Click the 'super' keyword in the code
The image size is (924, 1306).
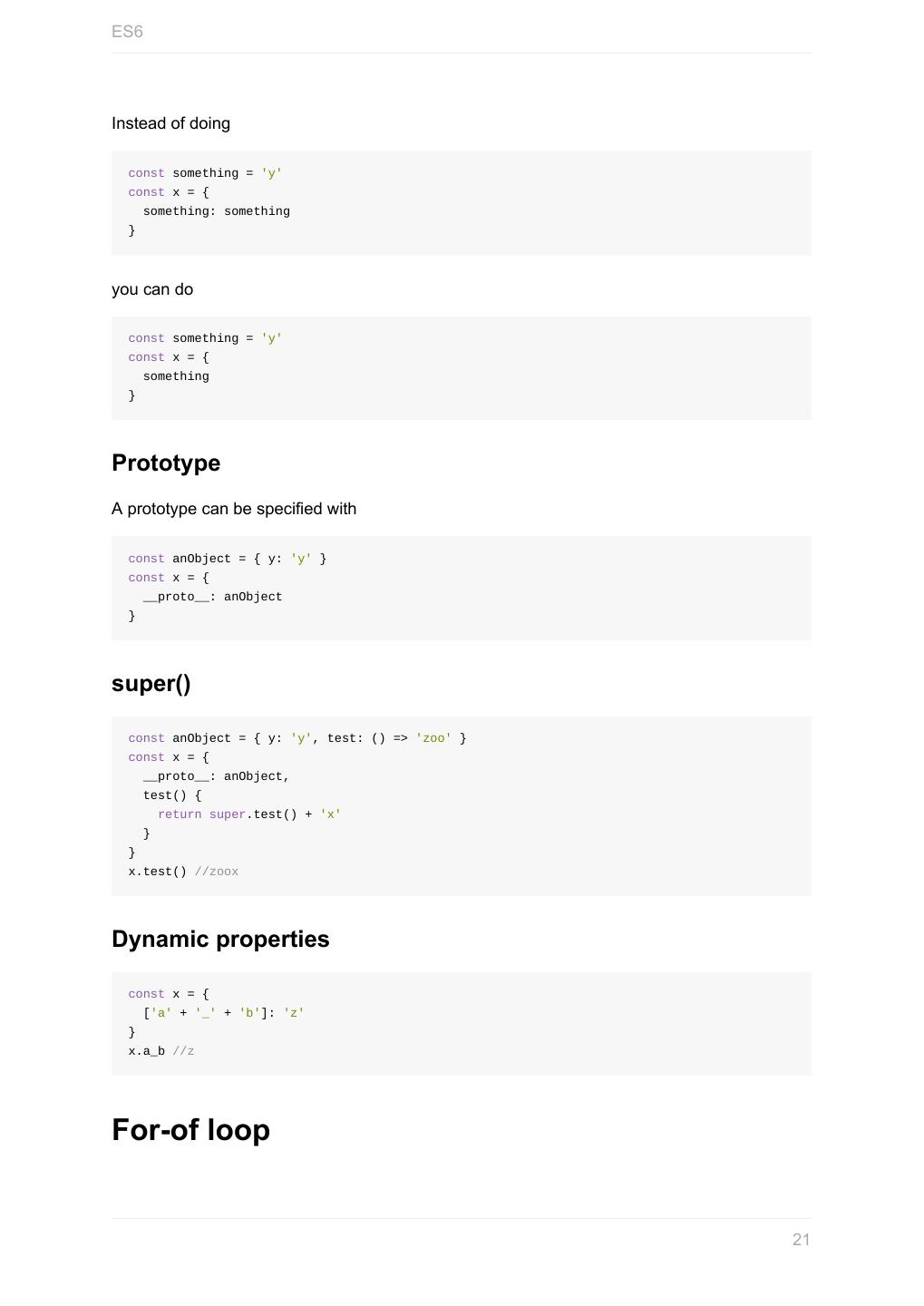click(x=227, y=814)
